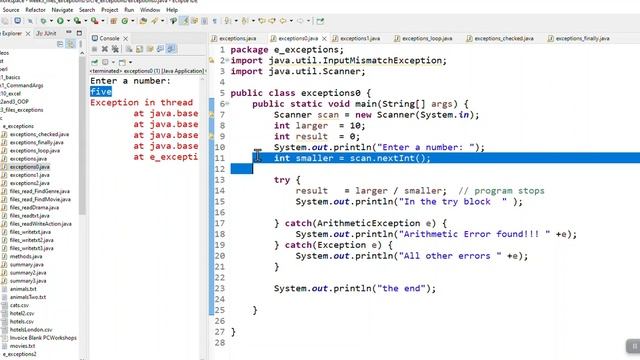
Task: Click the Open Type icon in toolbar
Action: [143, 21]
